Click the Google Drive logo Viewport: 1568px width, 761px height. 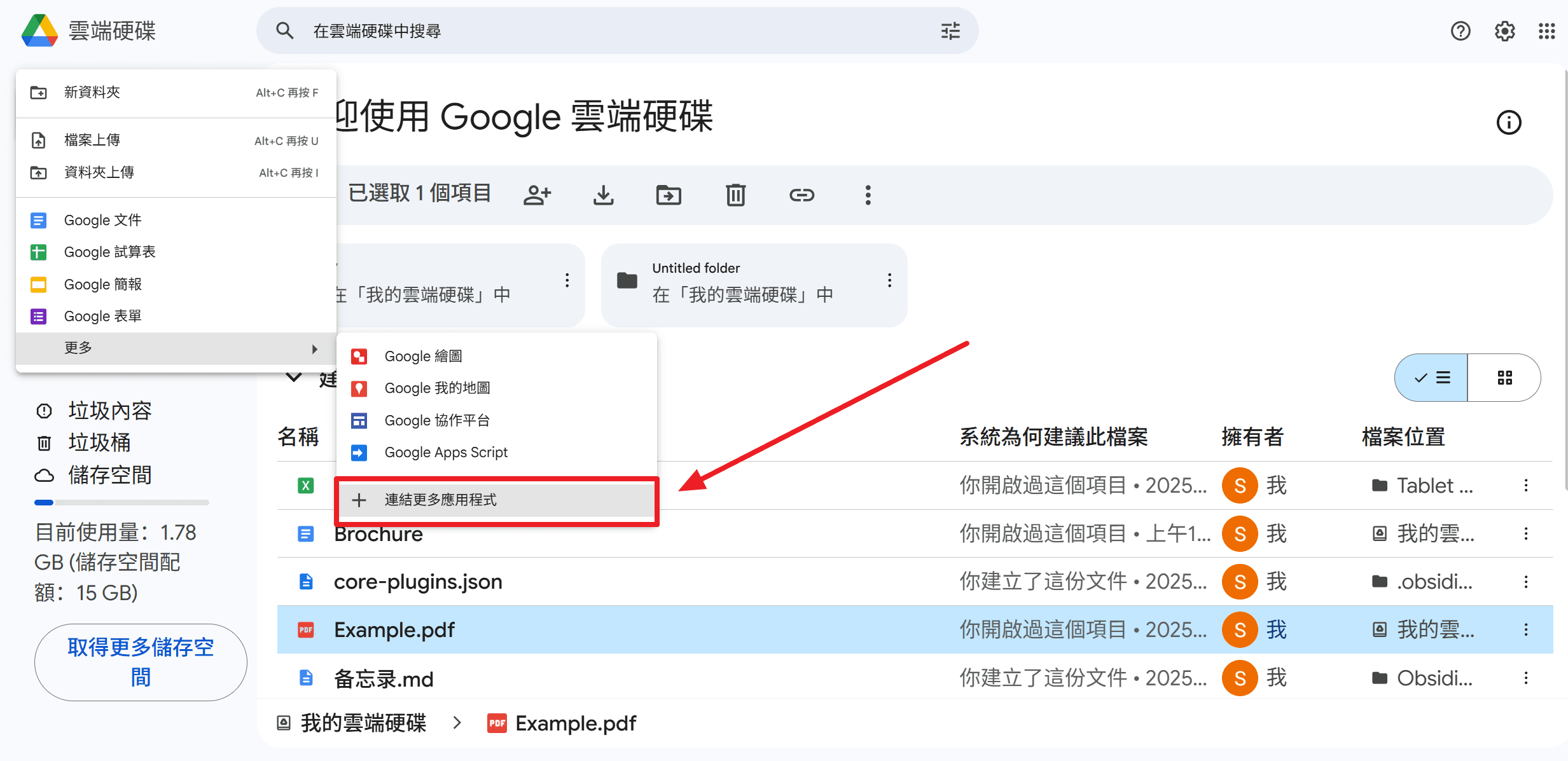coord(39,31)
